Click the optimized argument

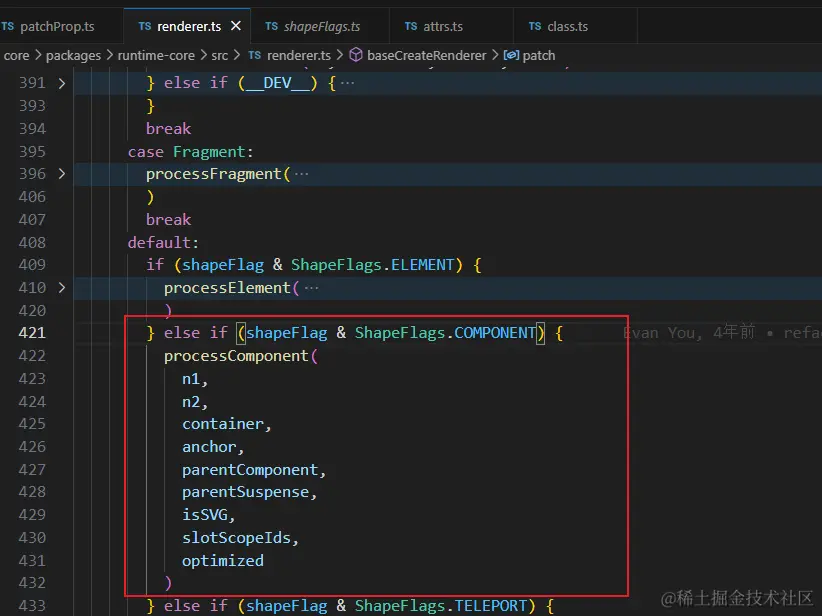[x=223, y=561]
